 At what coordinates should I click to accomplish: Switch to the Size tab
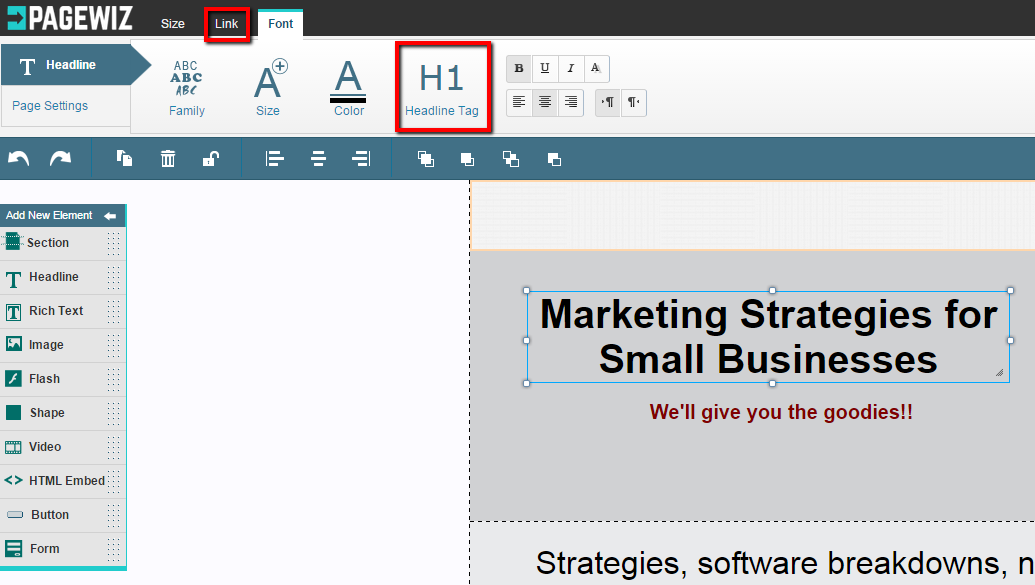click(x=173, y=23)
